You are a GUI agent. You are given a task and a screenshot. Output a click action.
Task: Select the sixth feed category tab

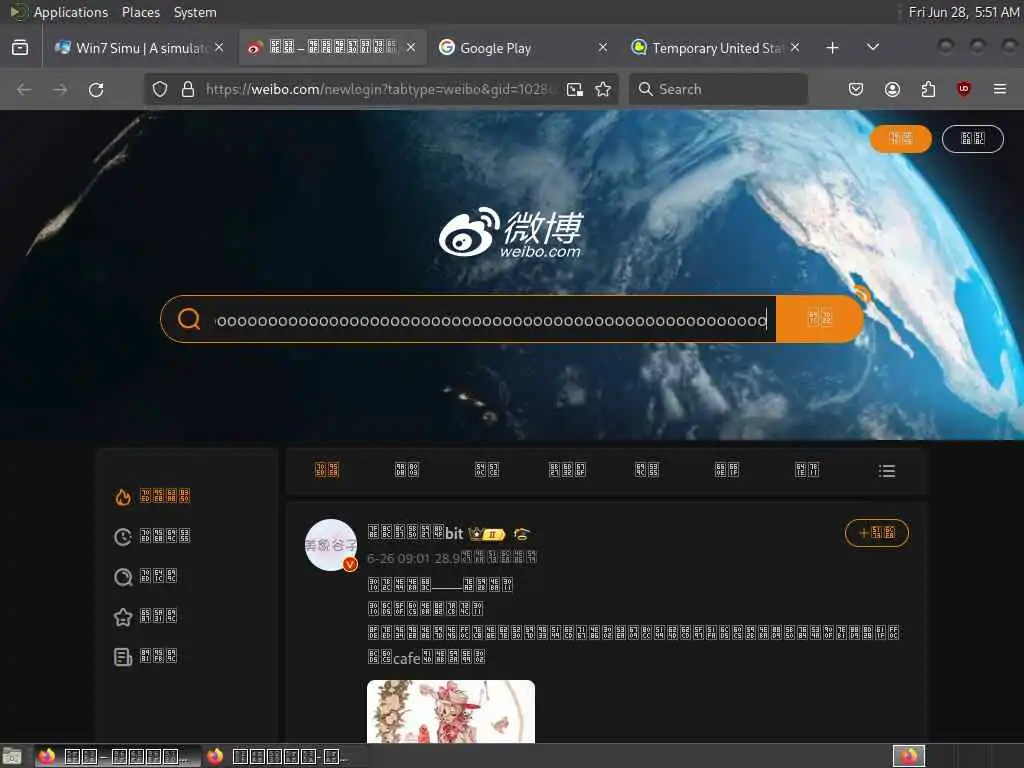[727, 470]
